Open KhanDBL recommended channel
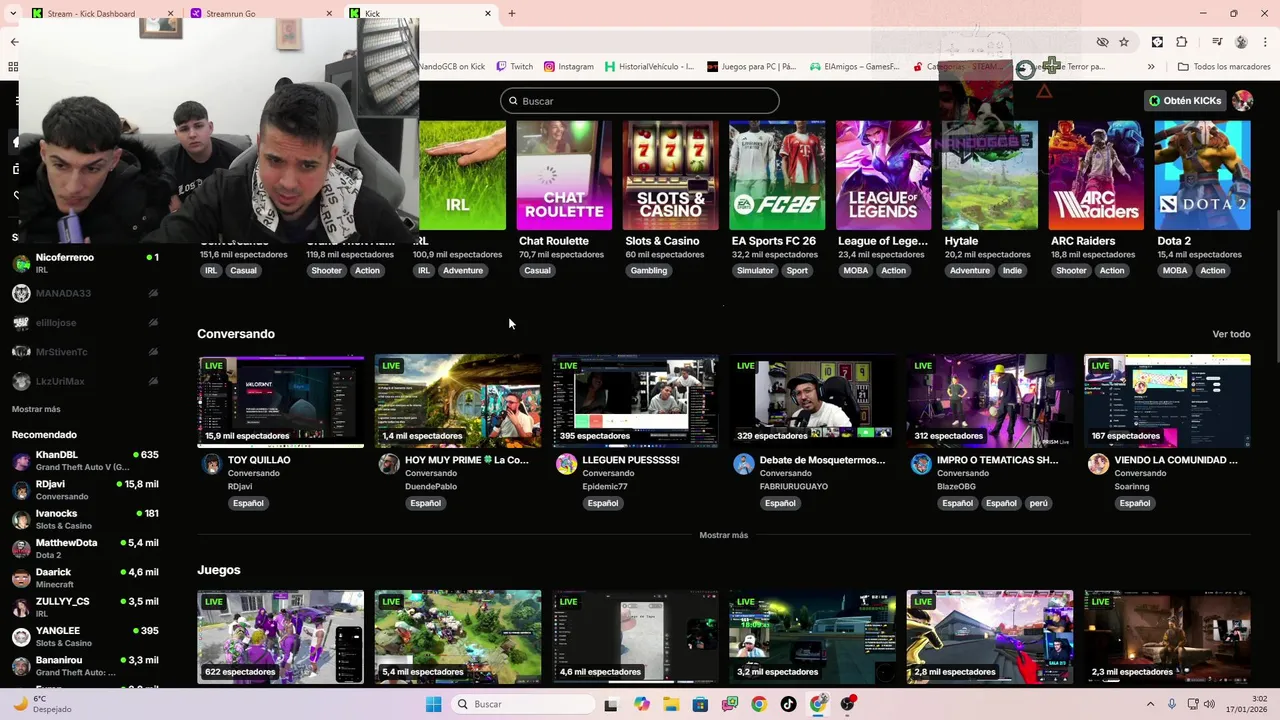 point(85,460)
